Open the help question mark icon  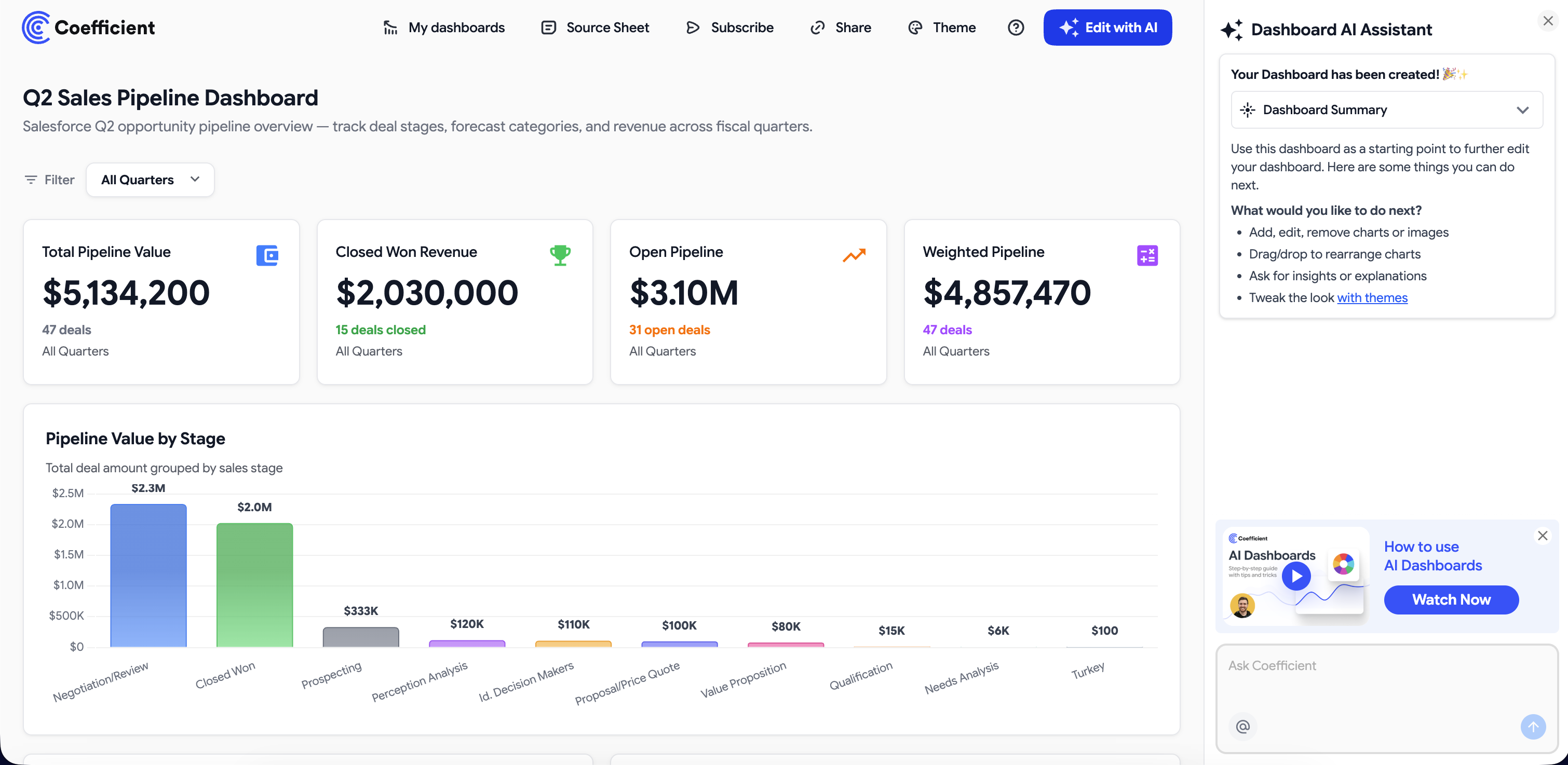point(1015,28)
